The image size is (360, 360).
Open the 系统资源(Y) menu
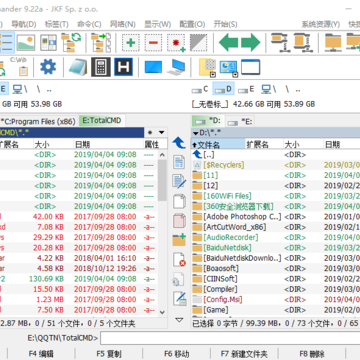[321, 24]
